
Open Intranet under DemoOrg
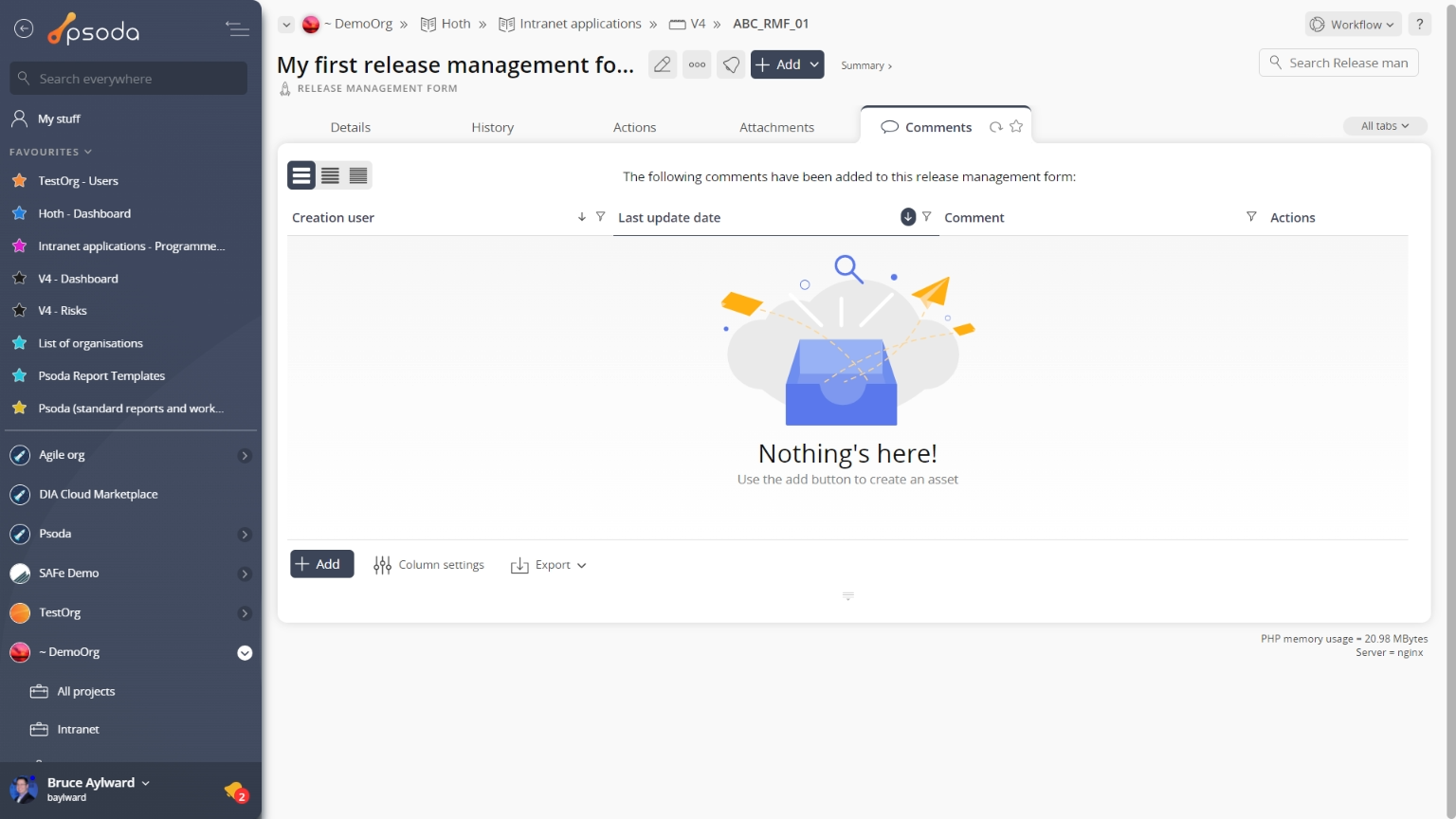(x=78, y=730)
